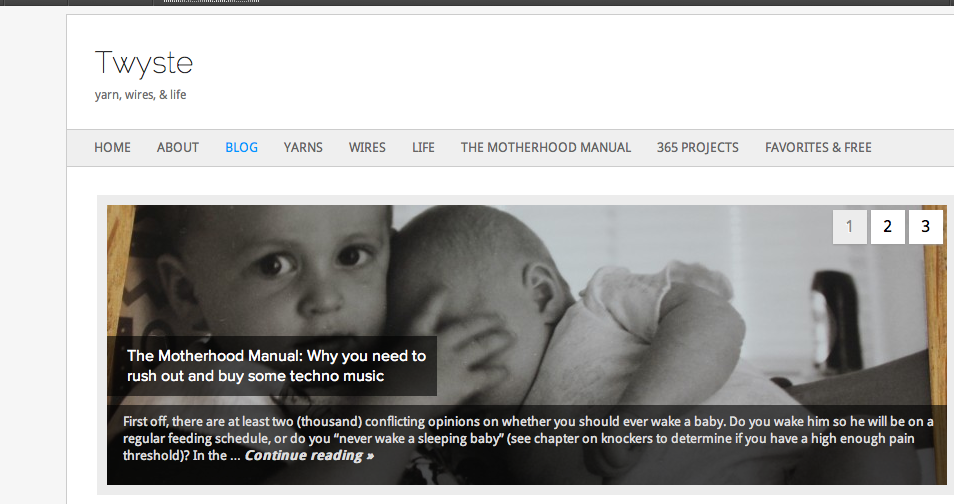Open the ABOUT menu item
Viewport: 954px width, 504px height.
(177, 147)
